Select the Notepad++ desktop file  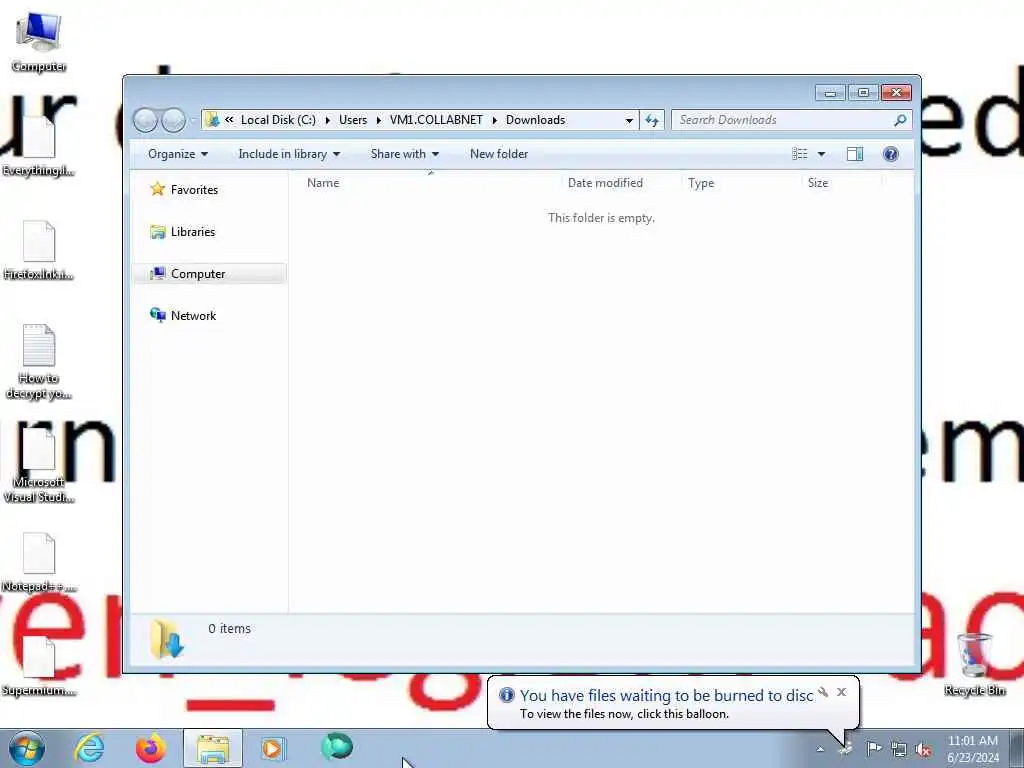pyautogui.click(x=39, y=562)
